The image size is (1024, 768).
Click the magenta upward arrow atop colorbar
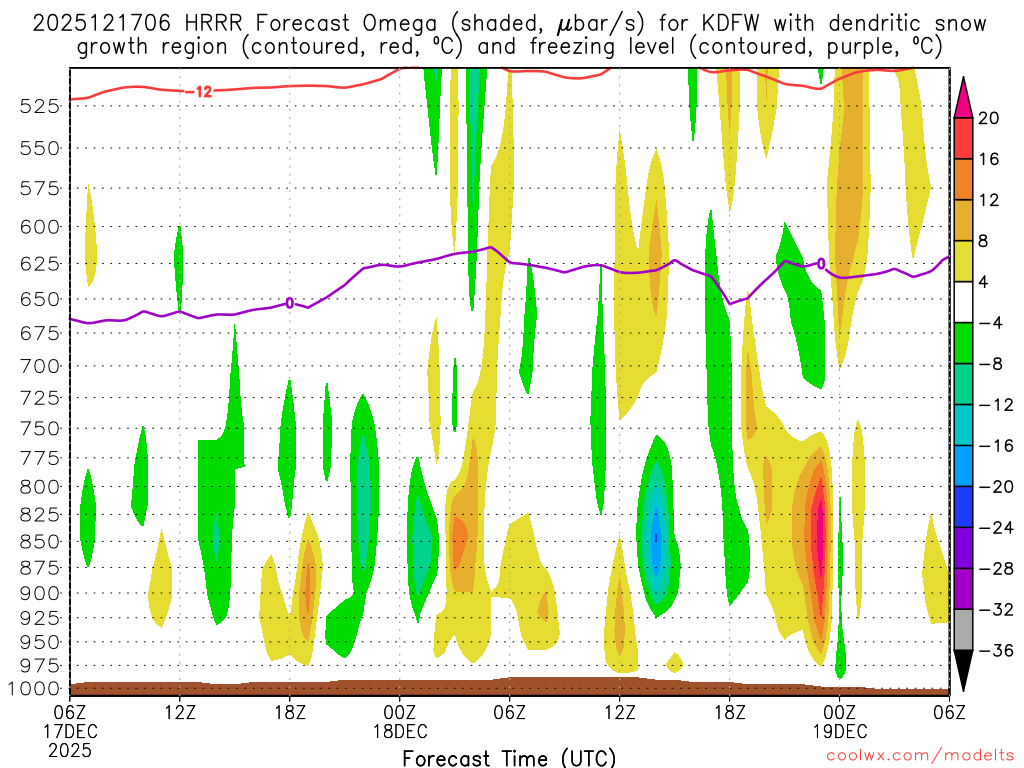963,97
